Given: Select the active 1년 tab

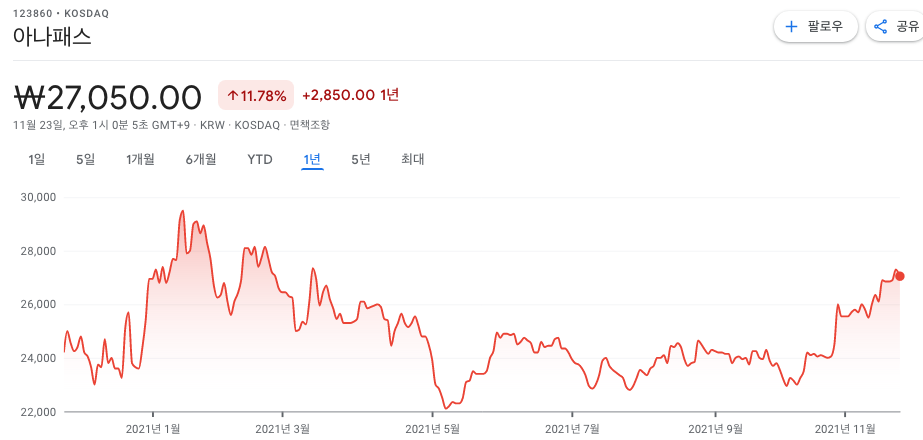Looking at the screenshot, I should point(312,159).
